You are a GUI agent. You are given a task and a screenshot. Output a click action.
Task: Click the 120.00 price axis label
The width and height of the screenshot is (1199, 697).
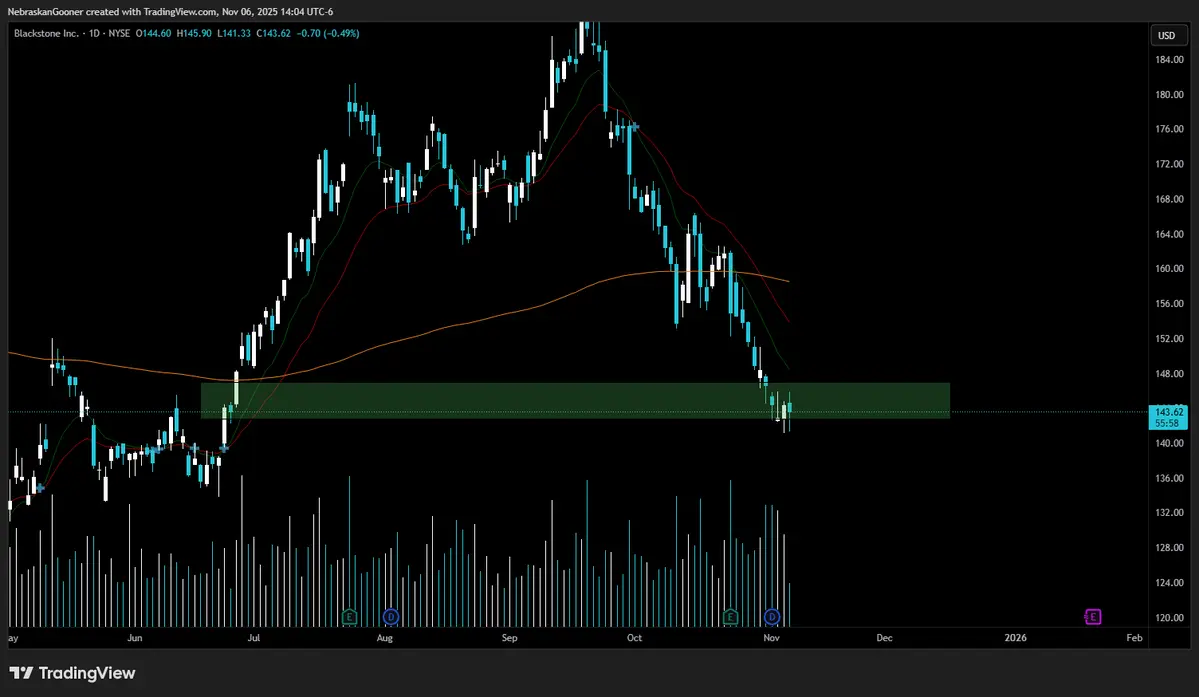coord(1169,617)
